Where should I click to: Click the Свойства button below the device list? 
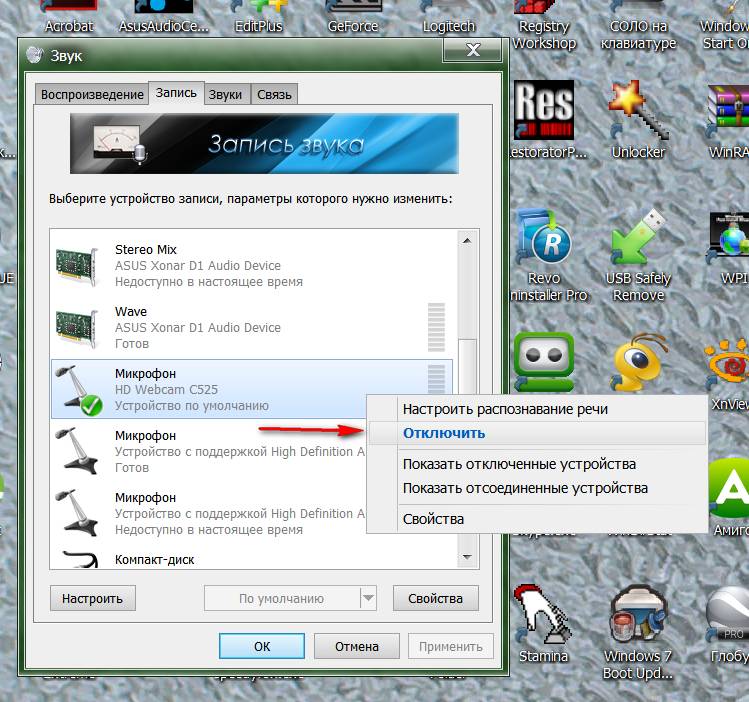point(435,598)
